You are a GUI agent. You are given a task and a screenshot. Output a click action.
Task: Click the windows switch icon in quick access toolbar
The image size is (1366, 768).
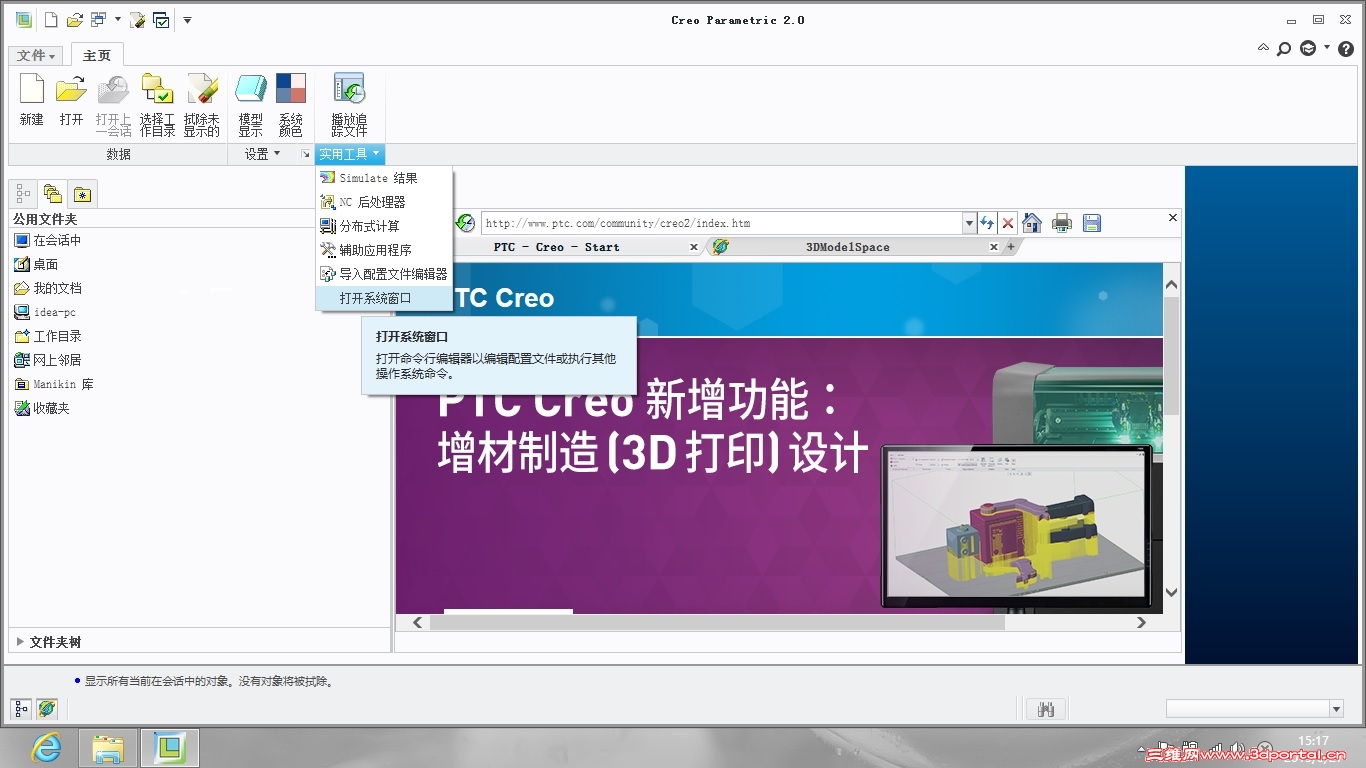click(x=98, y=20)
